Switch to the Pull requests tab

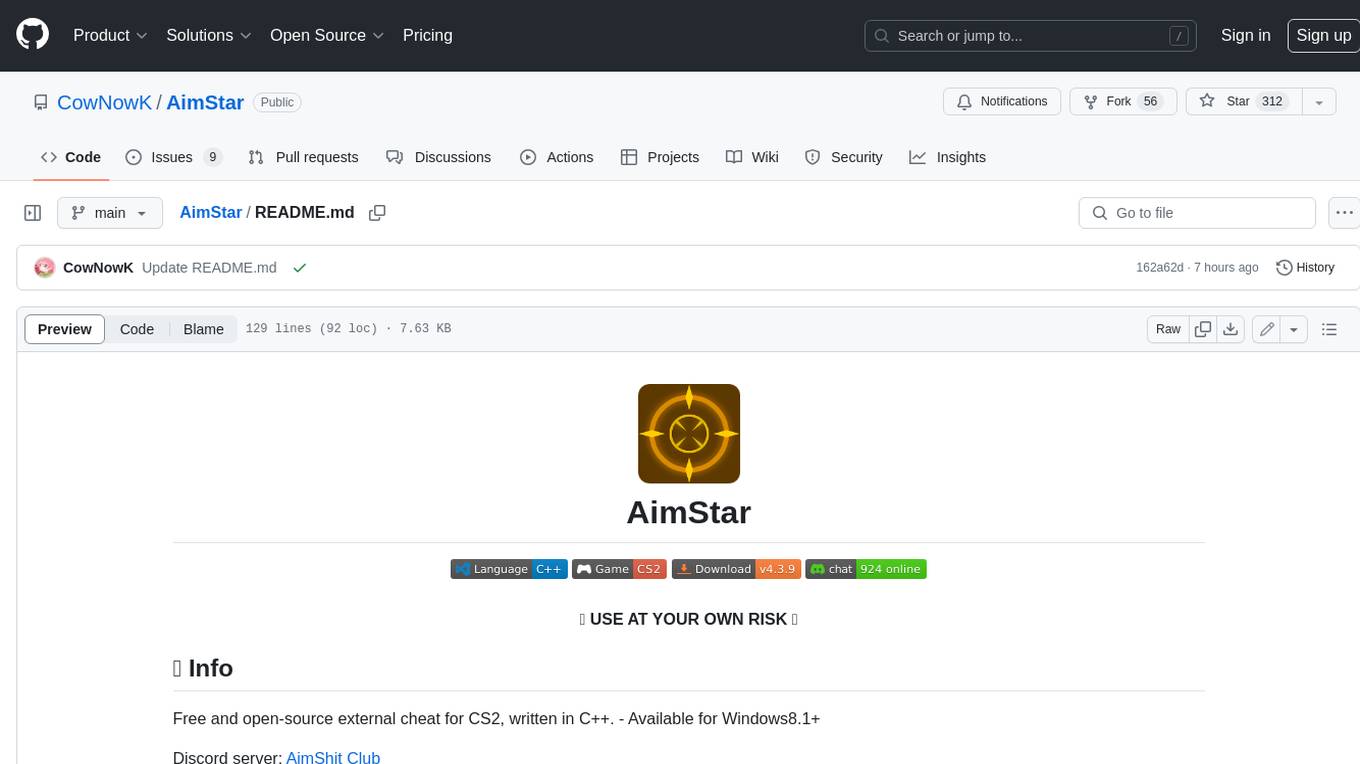pos(303,157)
